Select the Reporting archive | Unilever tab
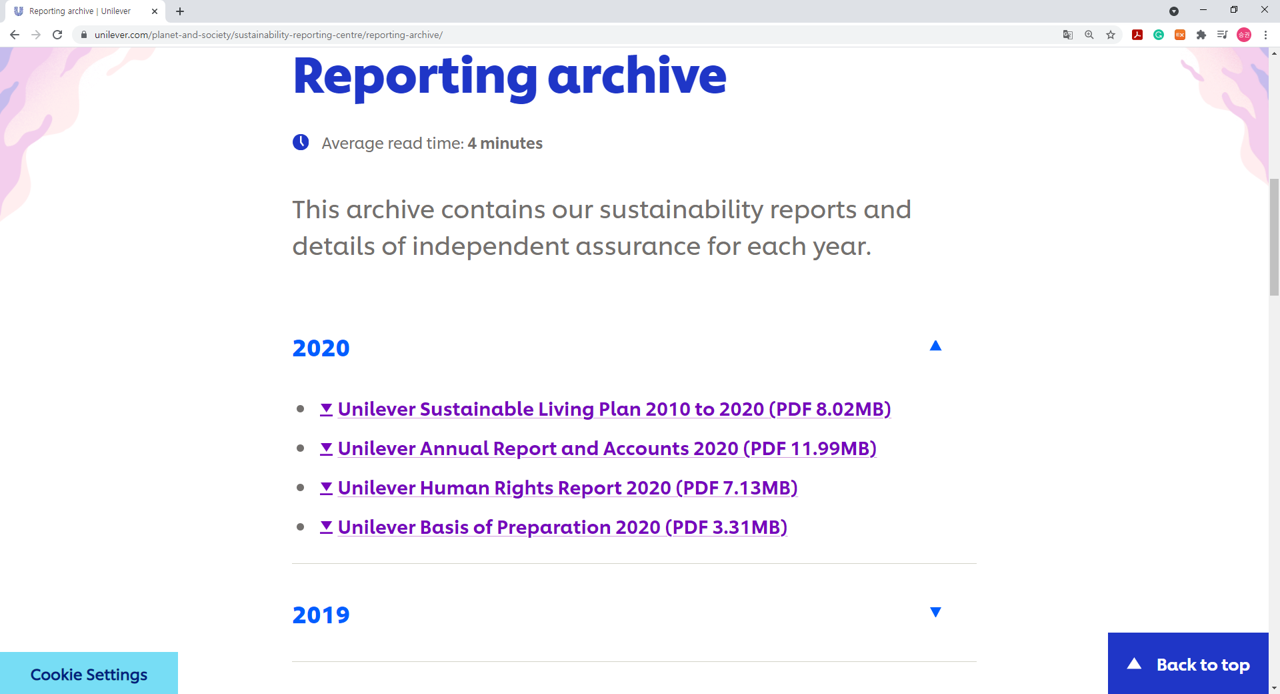 coord(85,11)
